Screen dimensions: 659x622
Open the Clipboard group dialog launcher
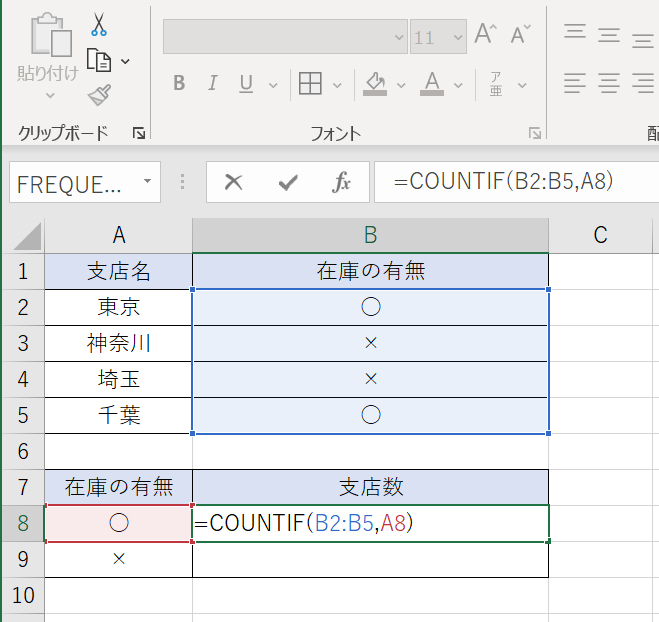tap(138, 133)
